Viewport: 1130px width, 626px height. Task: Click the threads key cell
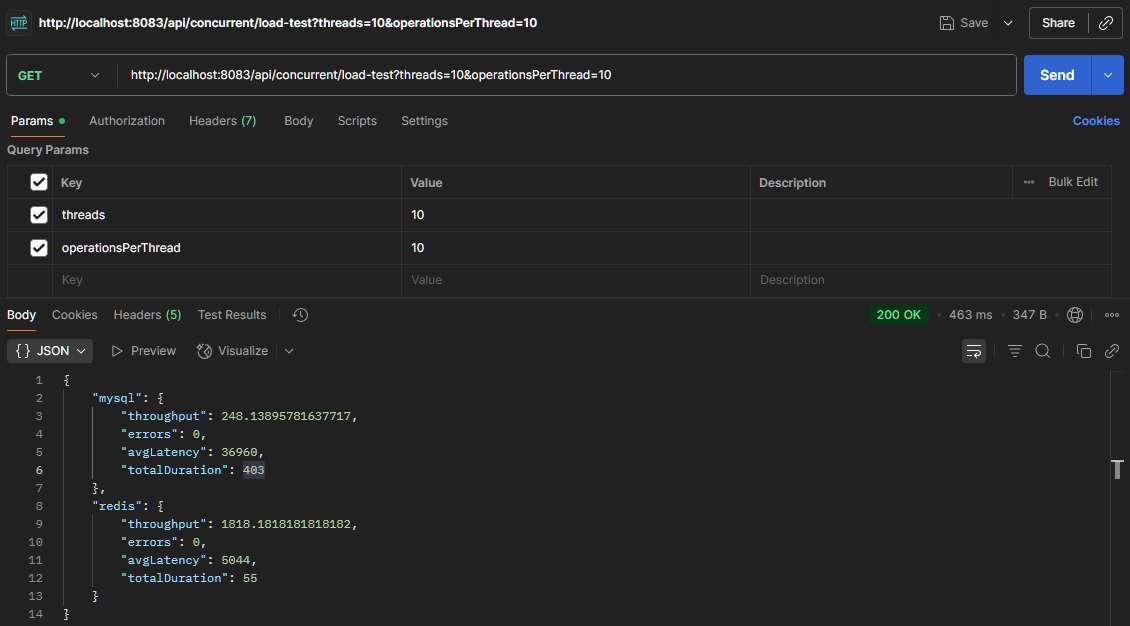point(226,215)
